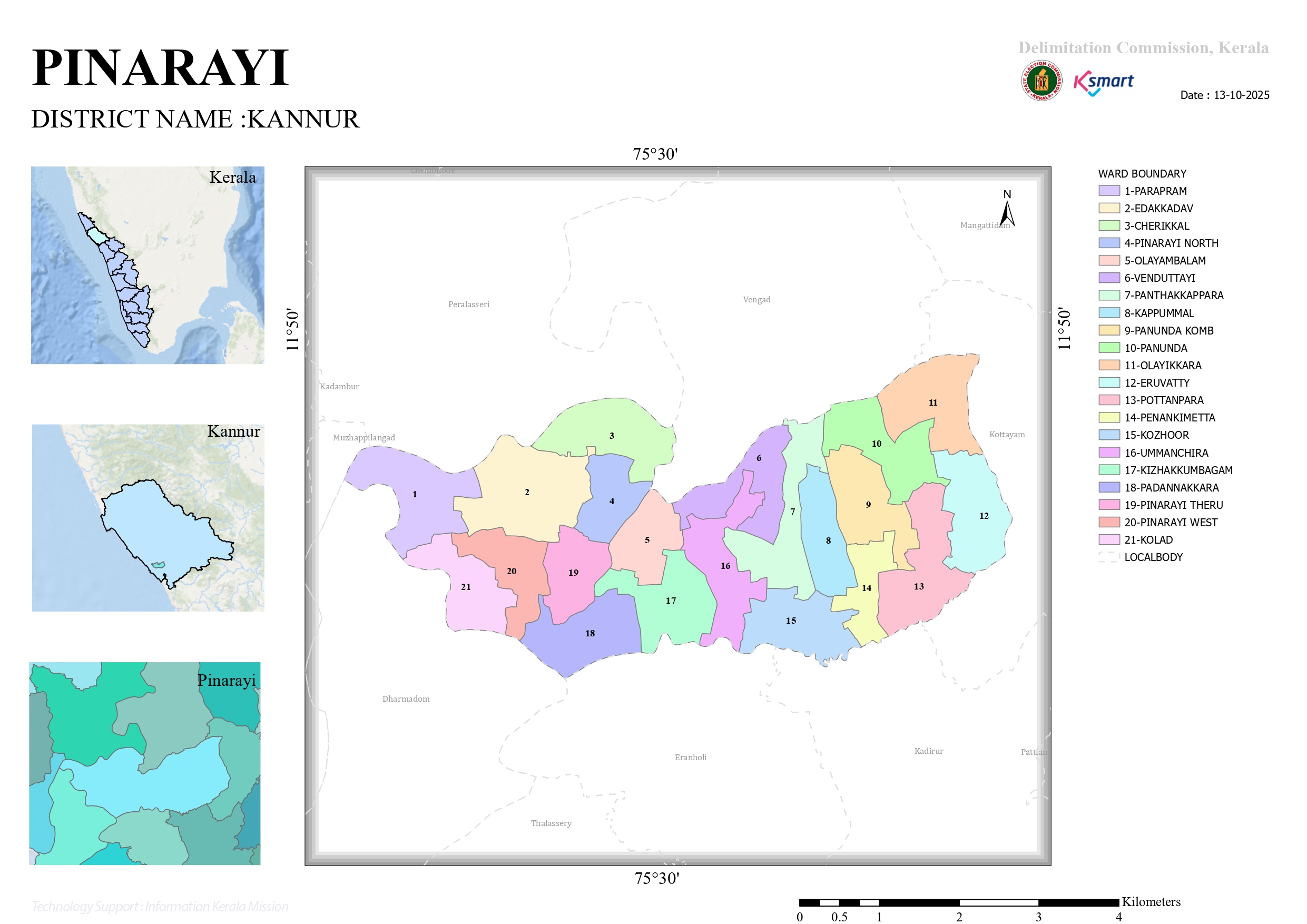The image size is (1307, 924).
Task: Select ward 8 region on the map
Action: click(828, 540)
